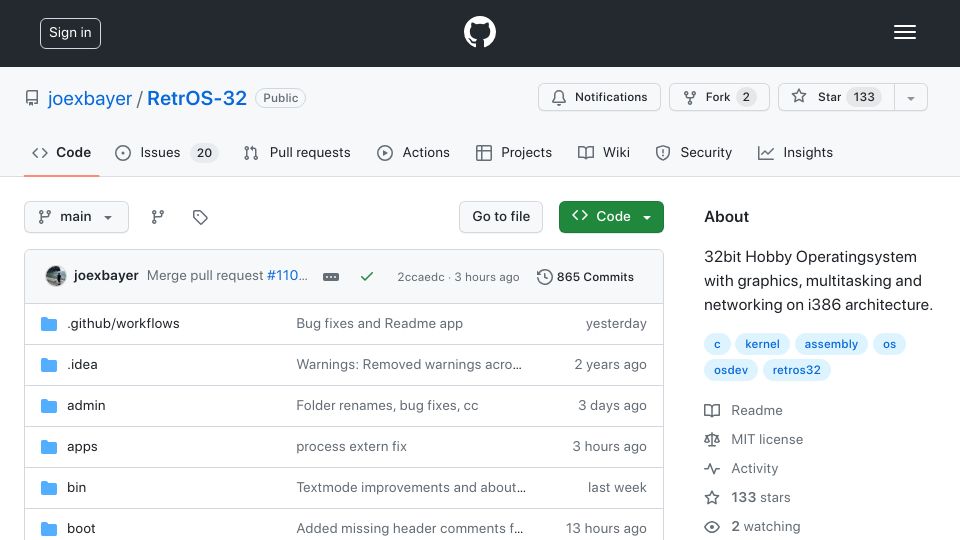Star the repository
Screen dimensions: 960x540
coord(836,97)
